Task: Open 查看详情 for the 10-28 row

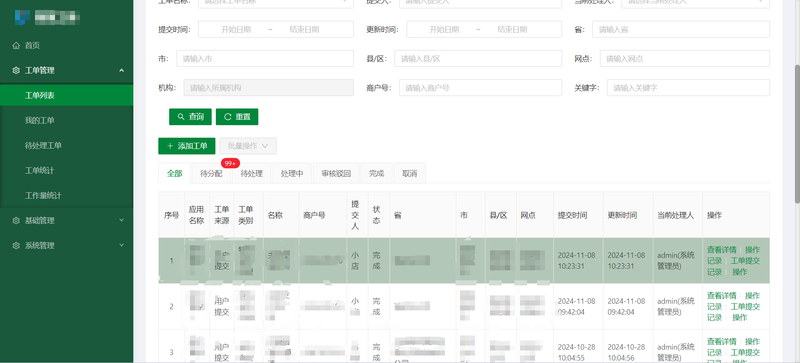Action: [x=721, y=342]
